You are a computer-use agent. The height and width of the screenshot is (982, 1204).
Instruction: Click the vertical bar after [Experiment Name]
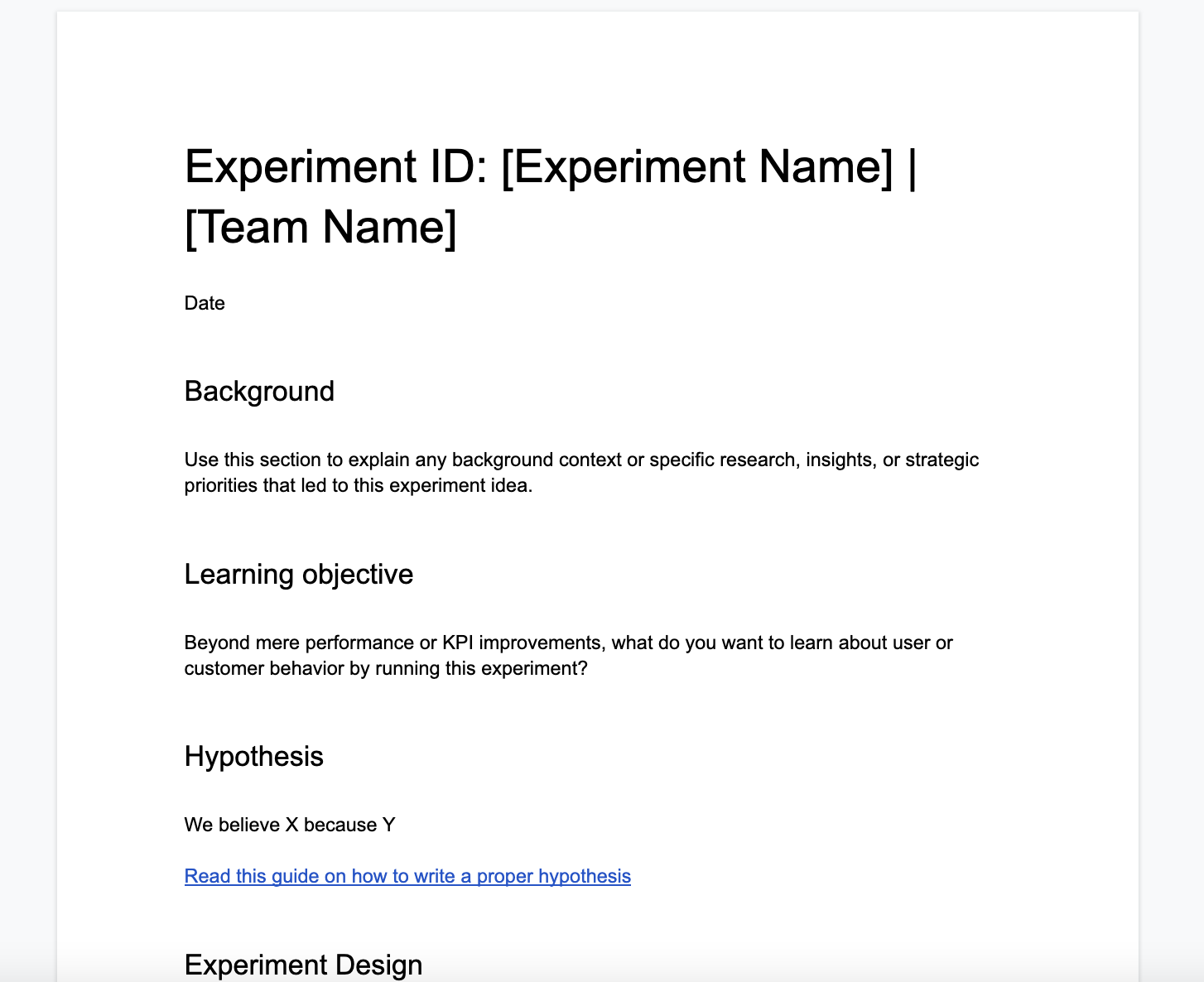point(912,169)
